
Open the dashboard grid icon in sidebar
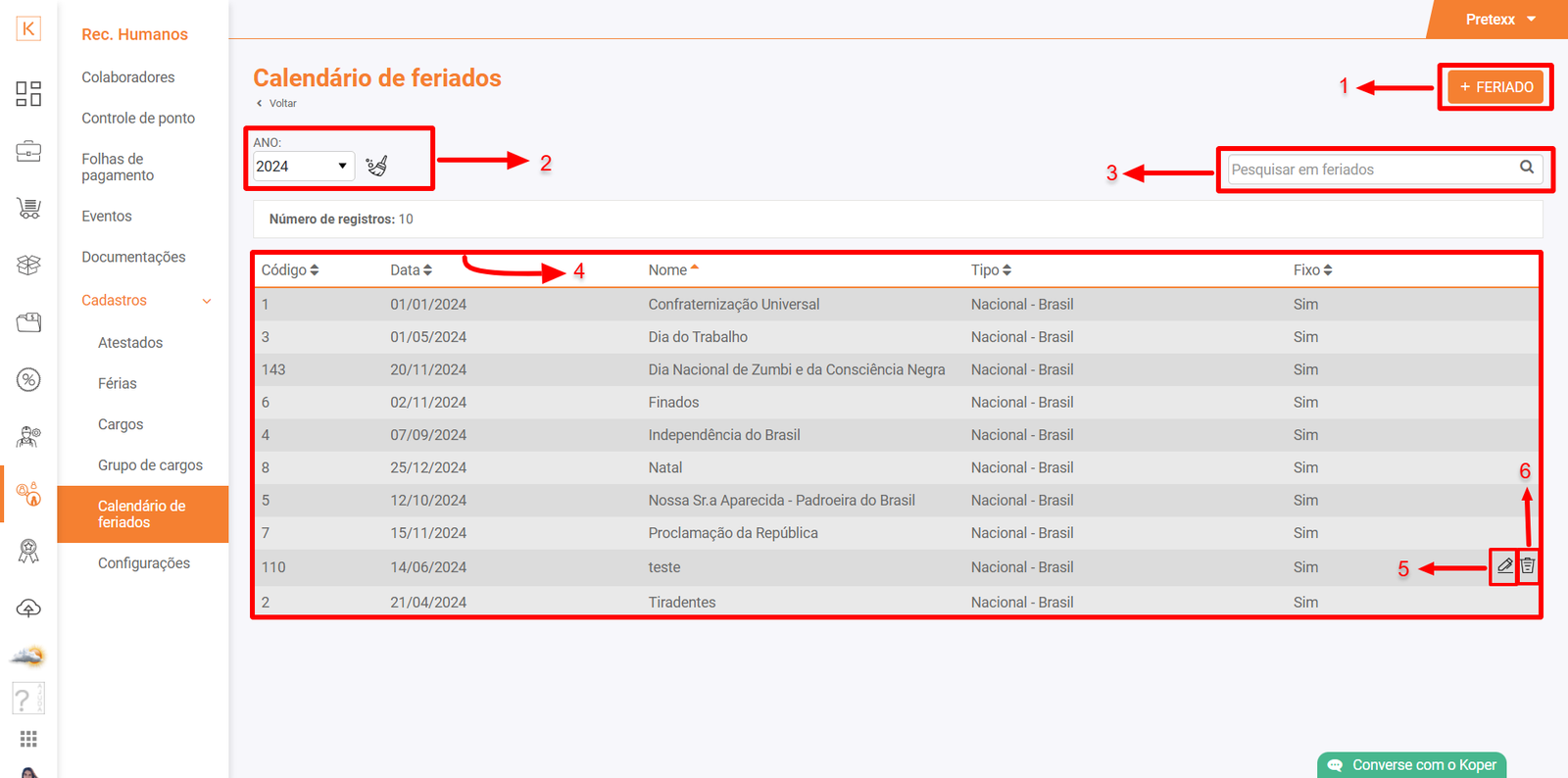[x=28, y=94]
